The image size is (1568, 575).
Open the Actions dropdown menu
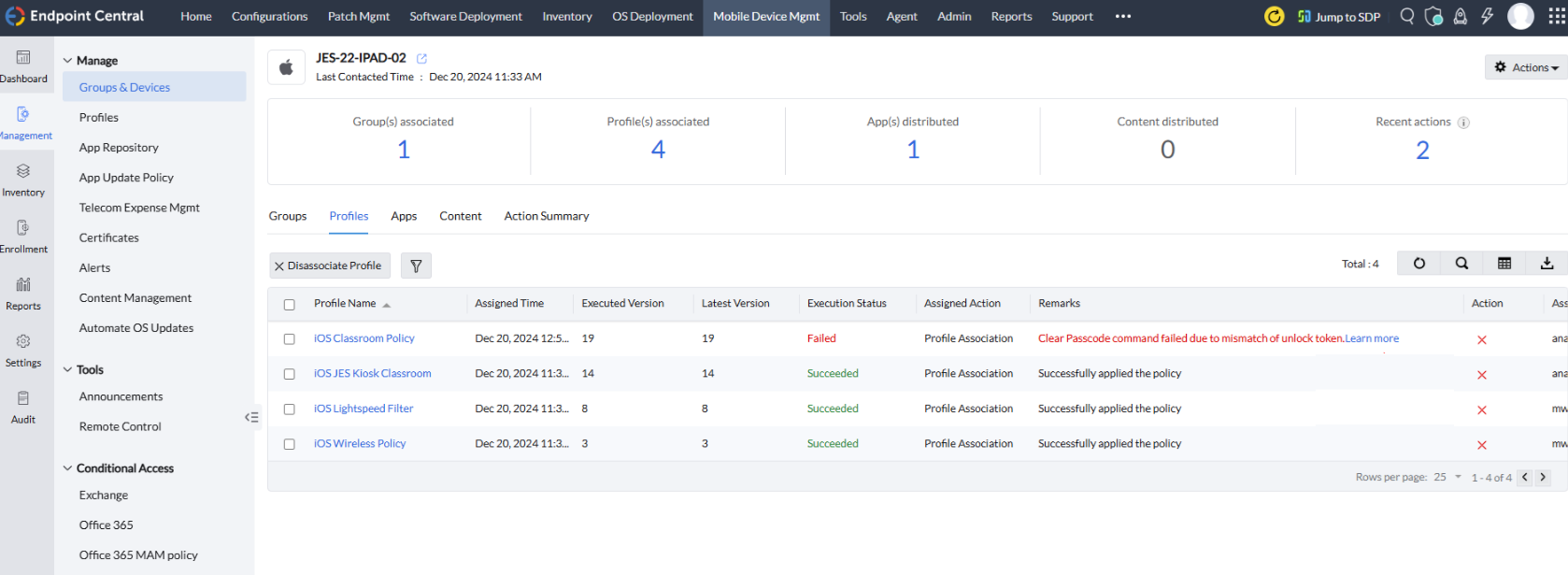tap(1526, 67)
